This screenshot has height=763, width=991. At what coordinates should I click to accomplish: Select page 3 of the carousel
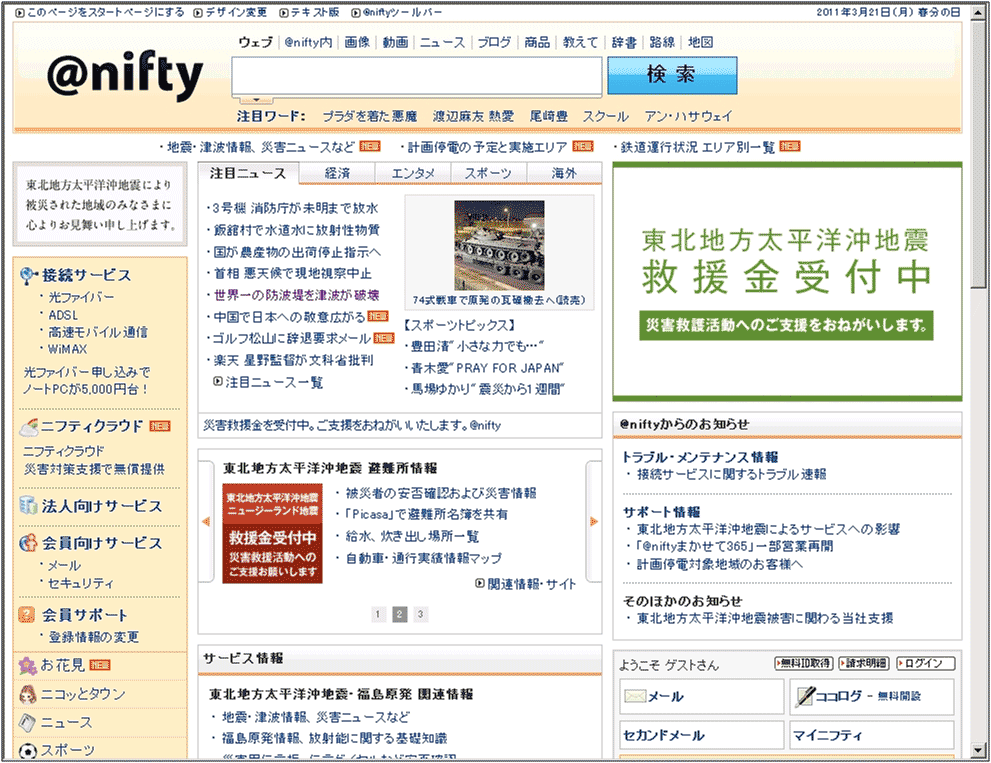tap(421, 614)
